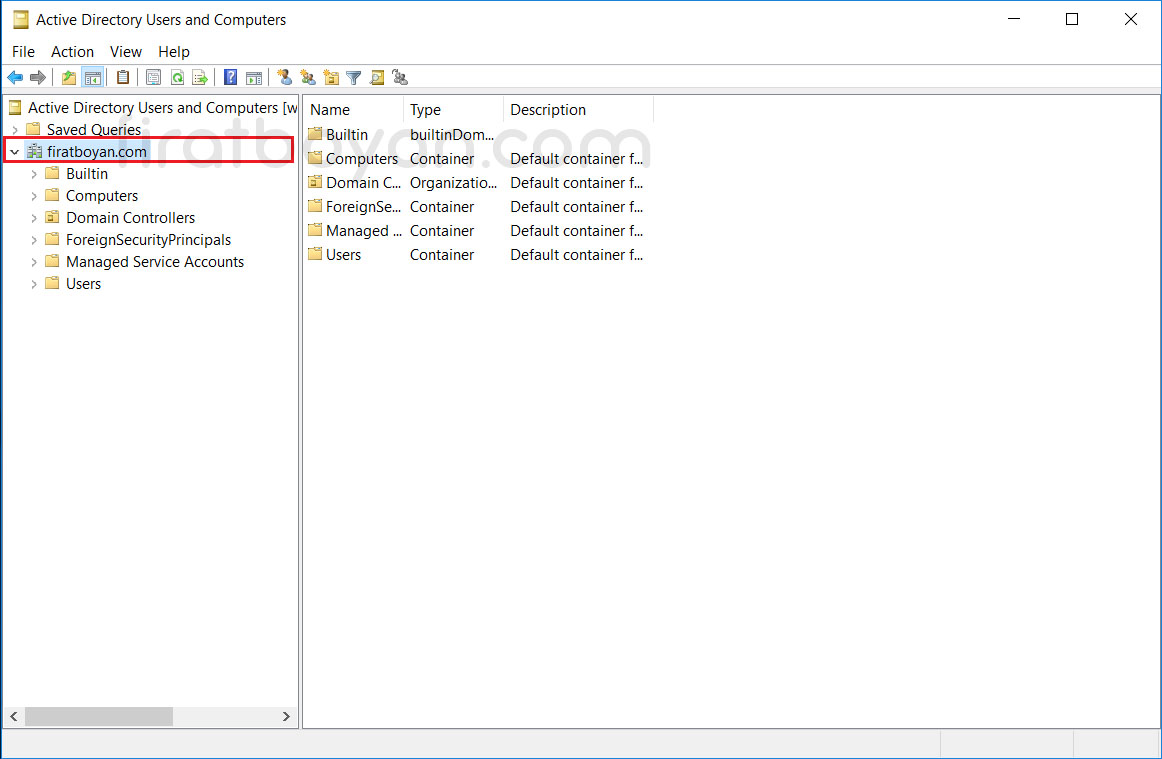Screen dimensions: 1162x759
Task: Click the firatboyan.com domain icon in tree
Action: pos(35,151)
